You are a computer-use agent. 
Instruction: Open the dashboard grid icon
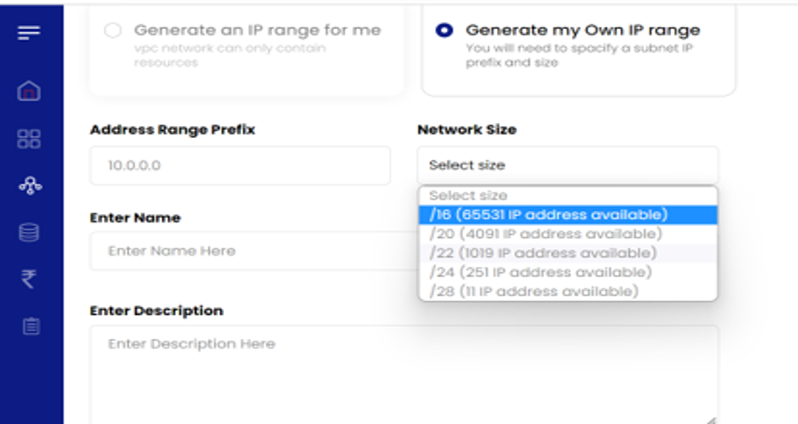[x=30, y=139]
